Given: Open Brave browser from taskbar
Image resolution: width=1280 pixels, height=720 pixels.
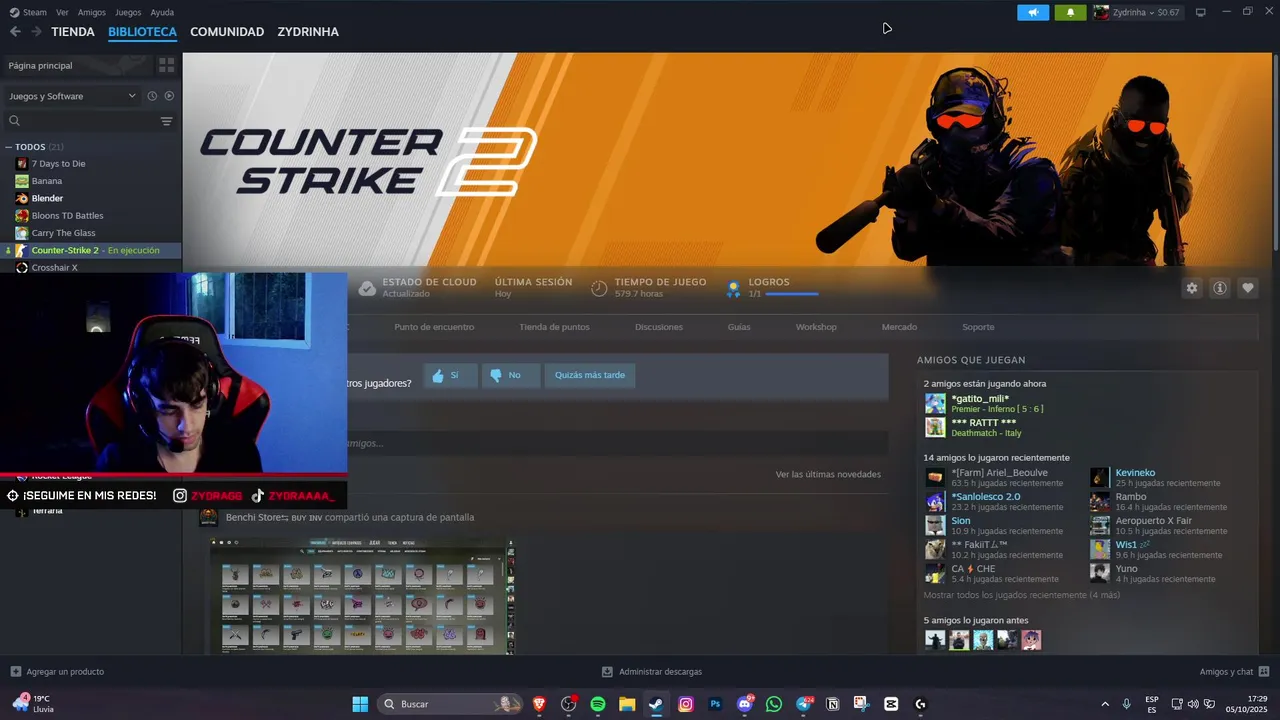Looking at the screenshot, I should tap(540, 704).
